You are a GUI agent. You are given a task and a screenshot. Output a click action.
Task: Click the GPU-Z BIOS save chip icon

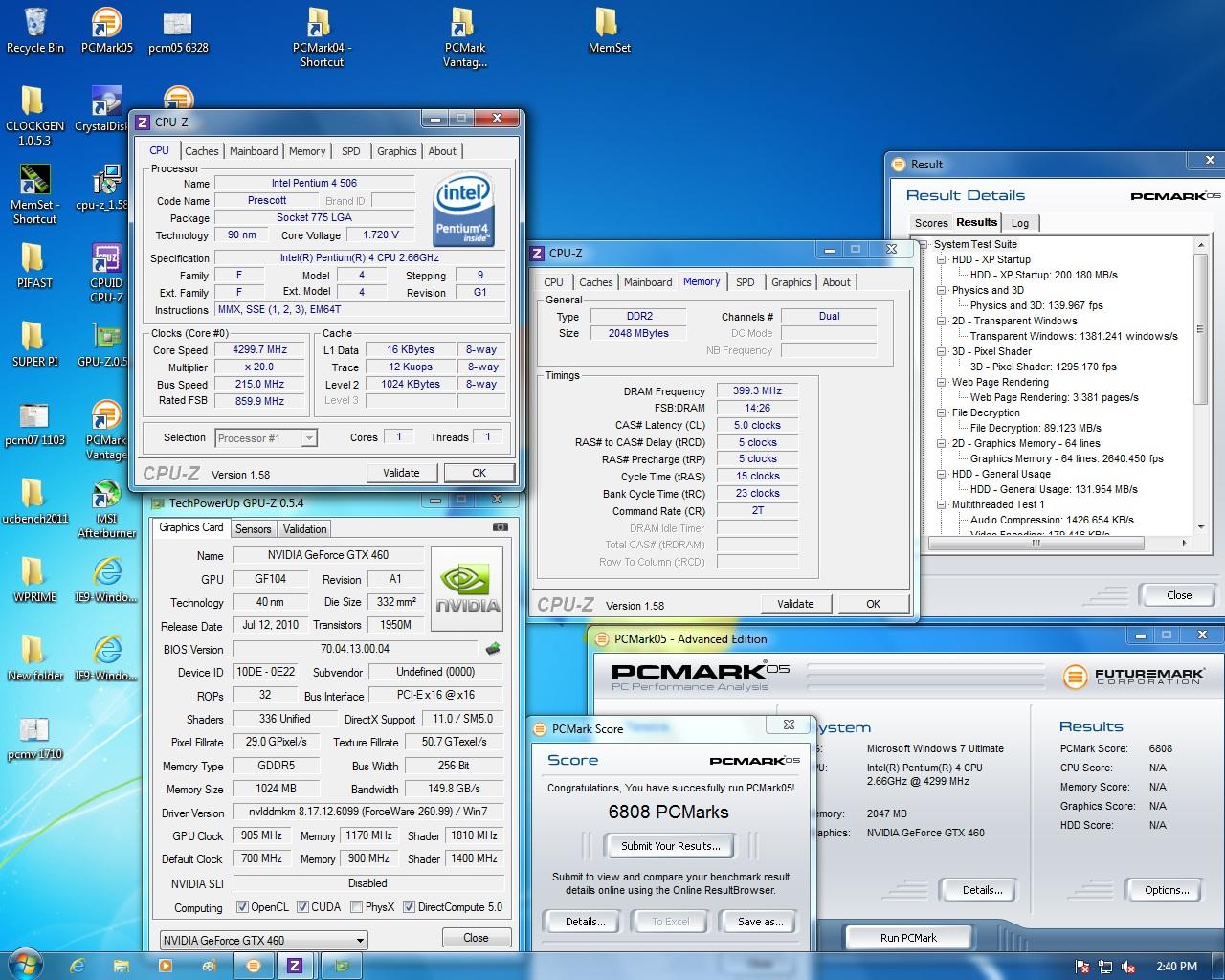(493, 648)
